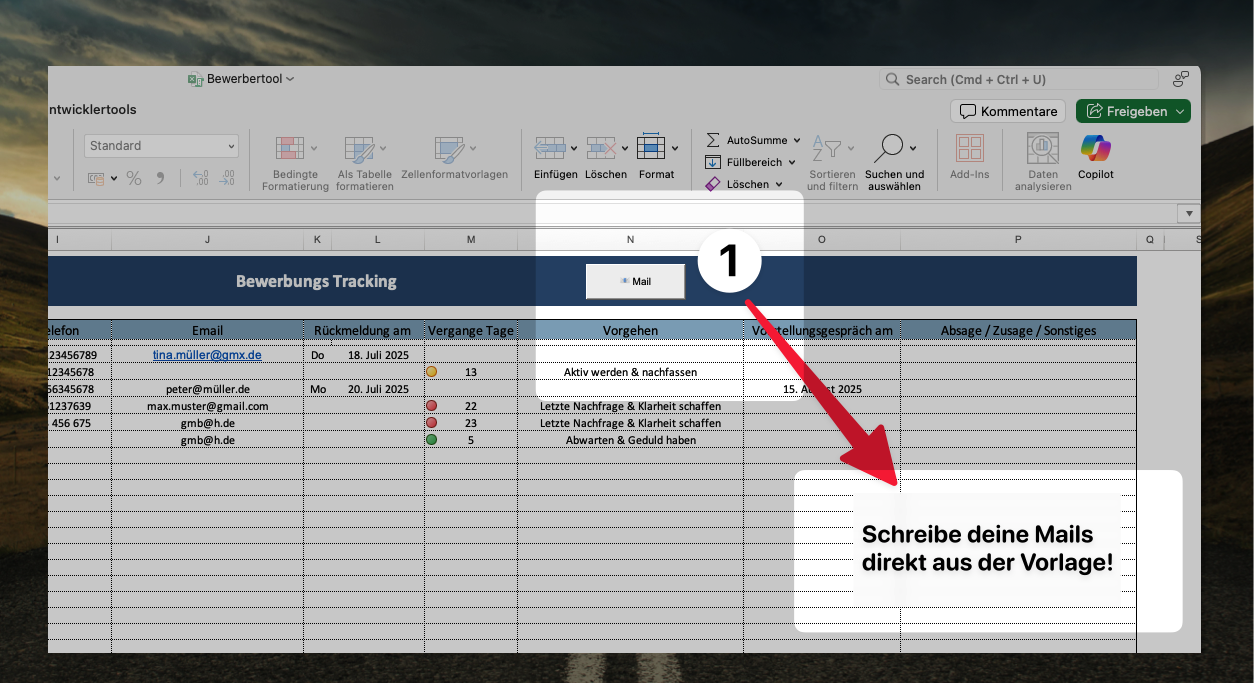Open the currency format dropdown arrow
The height and width of the screenshot is (683, 1254).
pos(114,179)
